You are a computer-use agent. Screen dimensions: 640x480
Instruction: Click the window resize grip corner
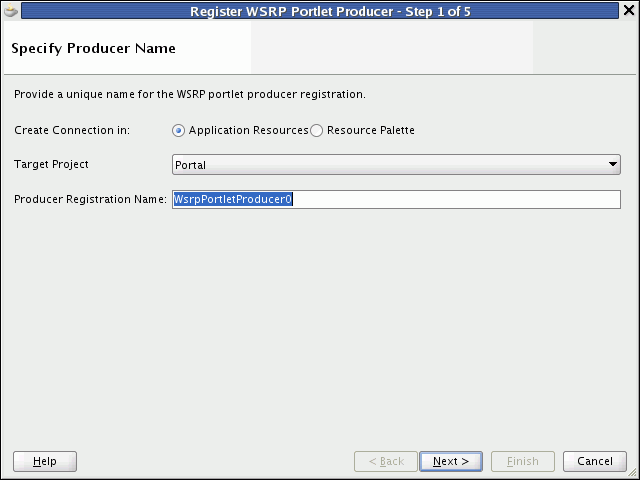click(634, 474)
